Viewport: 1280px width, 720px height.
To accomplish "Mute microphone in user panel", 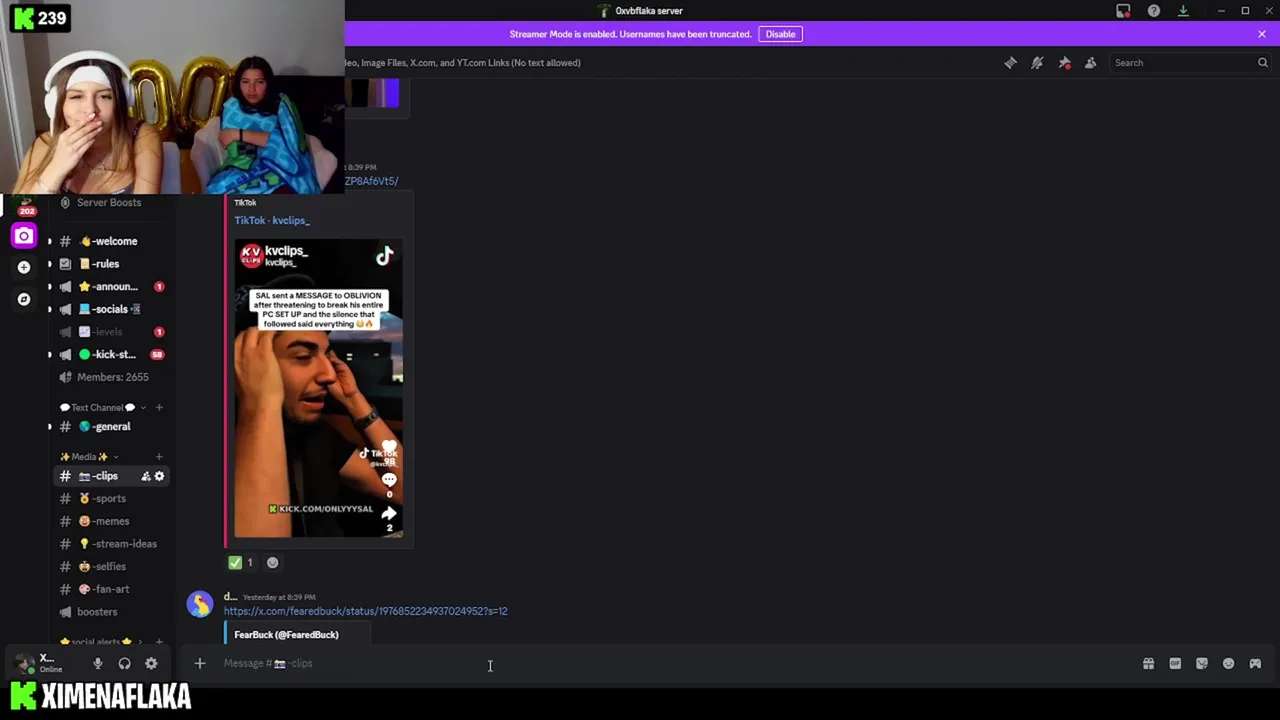I will [x=97, y=663].
